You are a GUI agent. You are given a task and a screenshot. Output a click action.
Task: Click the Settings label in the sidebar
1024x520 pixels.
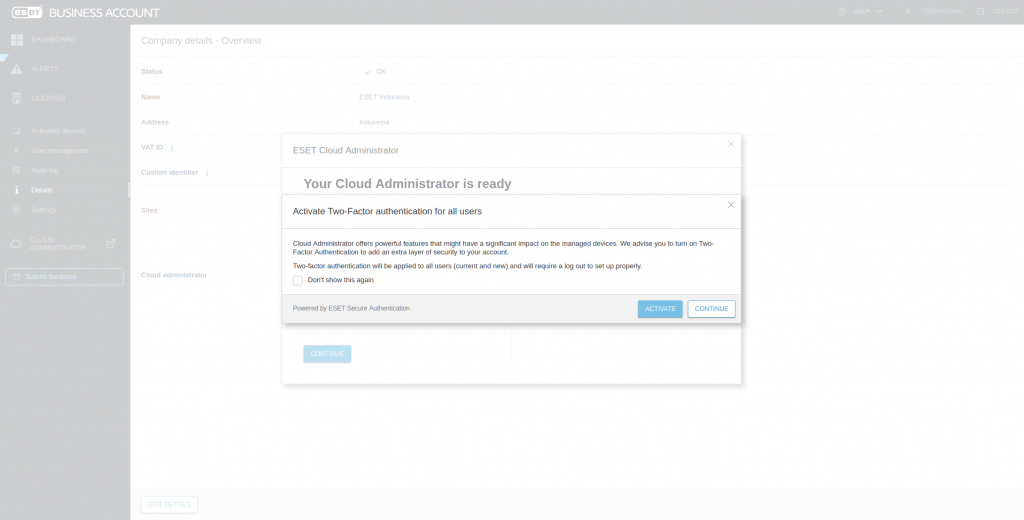(44, 210)
